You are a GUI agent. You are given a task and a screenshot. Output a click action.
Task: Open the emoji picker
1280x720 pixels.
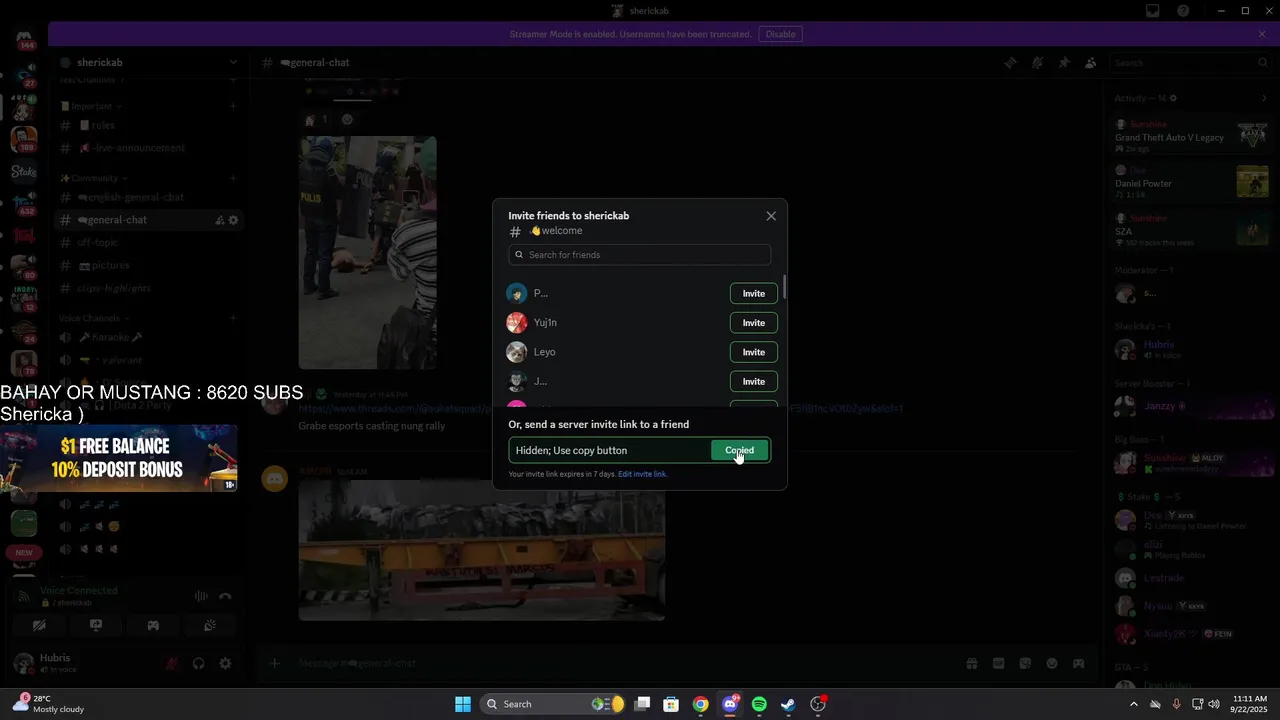[1052, 663]
